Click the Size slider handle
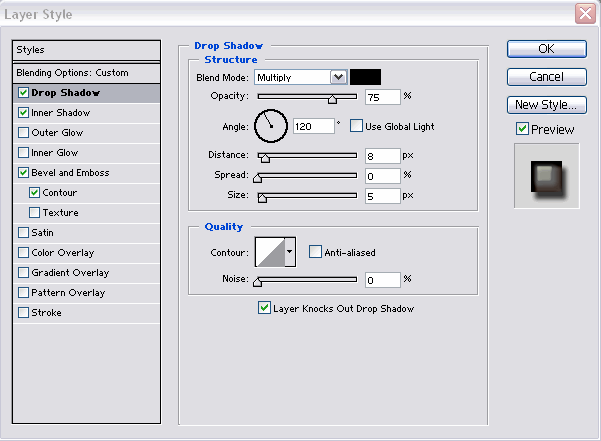This screenshot has height=441, width=601. click(262, 198)
